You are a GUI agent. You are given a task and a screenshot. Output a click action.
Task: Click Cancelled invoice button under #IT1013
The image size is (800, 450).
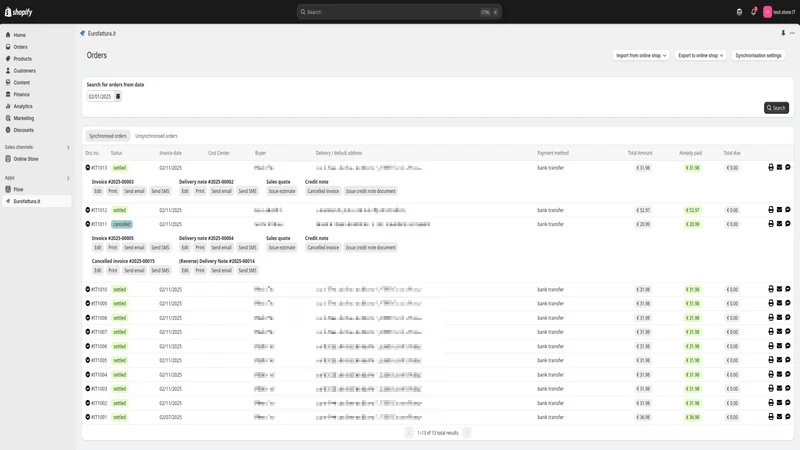[323, 191]
